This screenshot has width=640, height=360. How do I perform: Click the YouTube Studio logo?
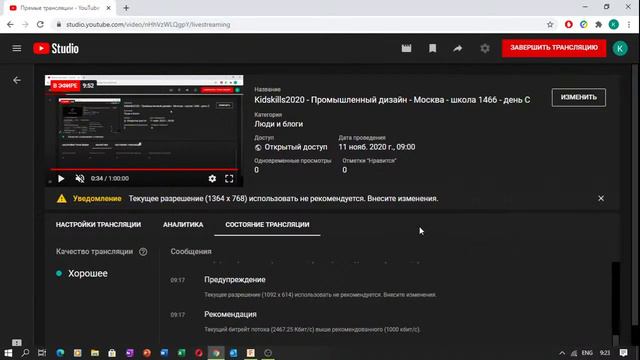[x=56, y=49]
